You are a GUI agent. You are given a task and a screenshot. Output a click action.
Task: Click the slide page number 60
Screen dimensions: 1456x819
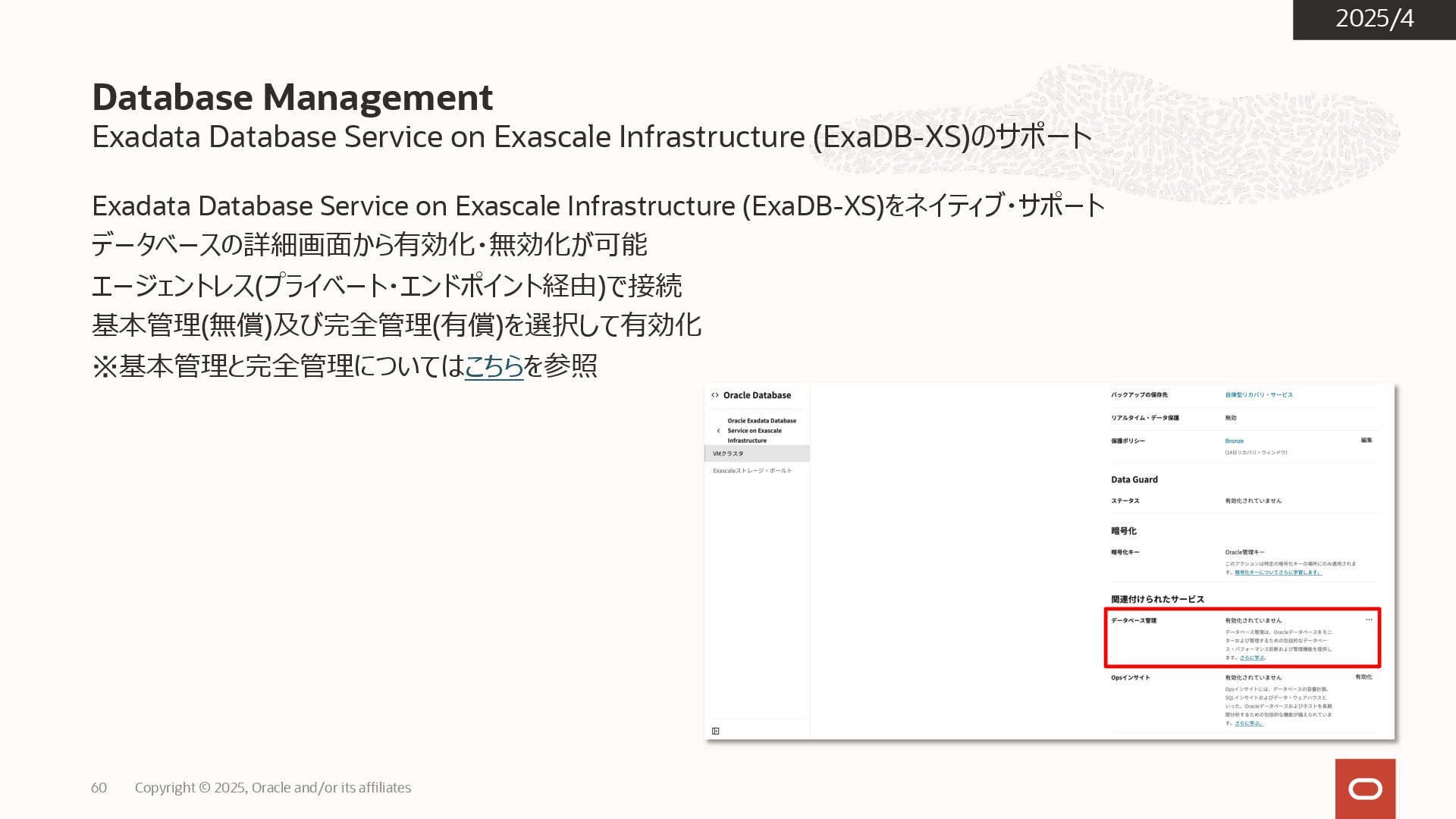click(99, 787)
